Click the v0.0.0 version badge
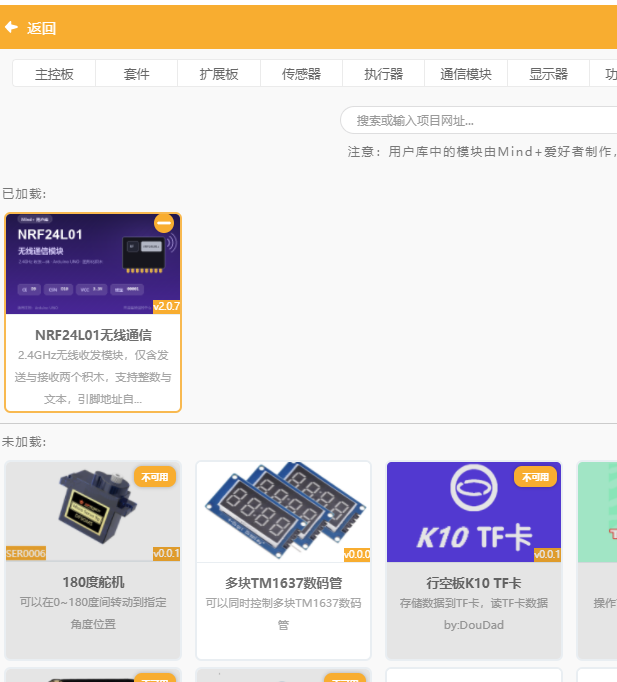Image resolution: width=617 pixels, height=682 pixels. click(x=357, y=554)
